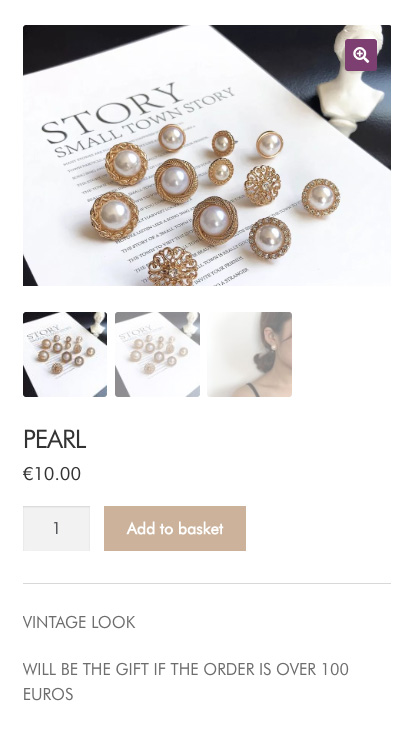Click the gift over 100 euros text
The width and height of the screenshot is (414, 736).
tap(185, 682)
